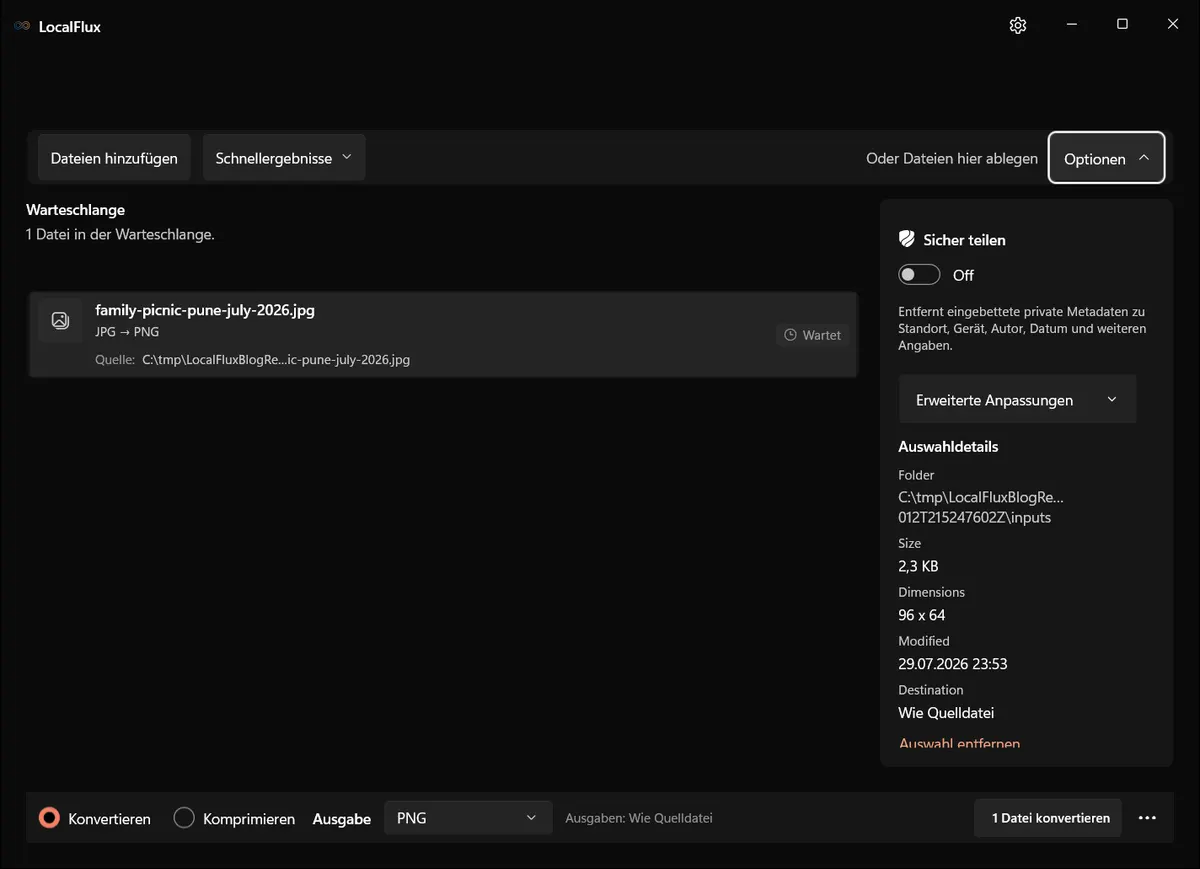The image size is (1200, 869).
Task: Click the Ausgabe label
Action: tap(342, 819)
